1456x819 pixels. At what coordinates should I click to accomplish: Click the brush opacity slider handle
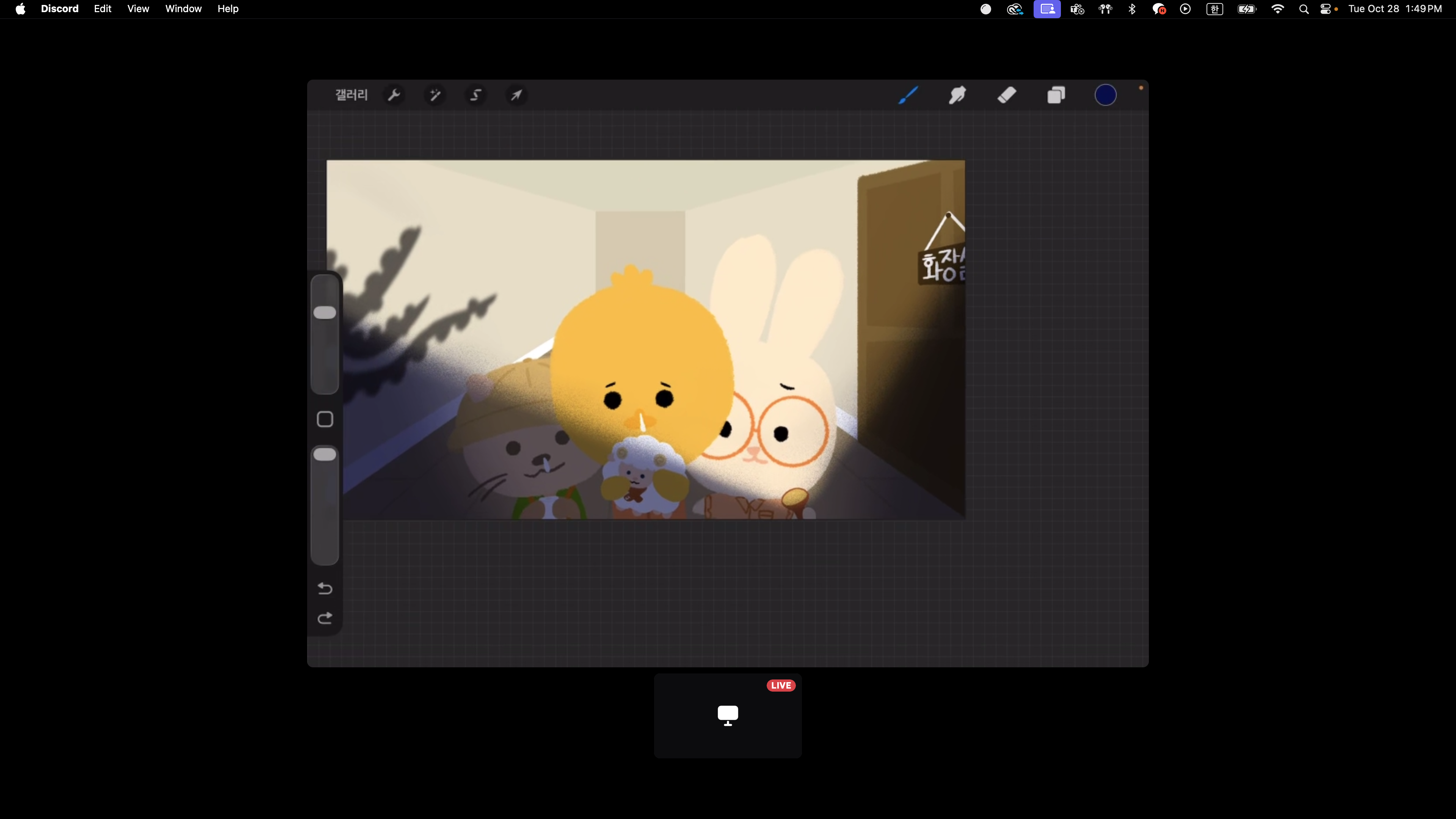click(325, 455)
